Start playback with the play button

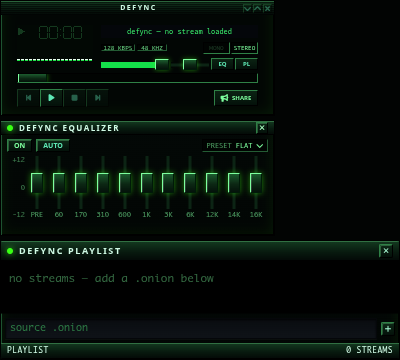click(x=51, y=98)
